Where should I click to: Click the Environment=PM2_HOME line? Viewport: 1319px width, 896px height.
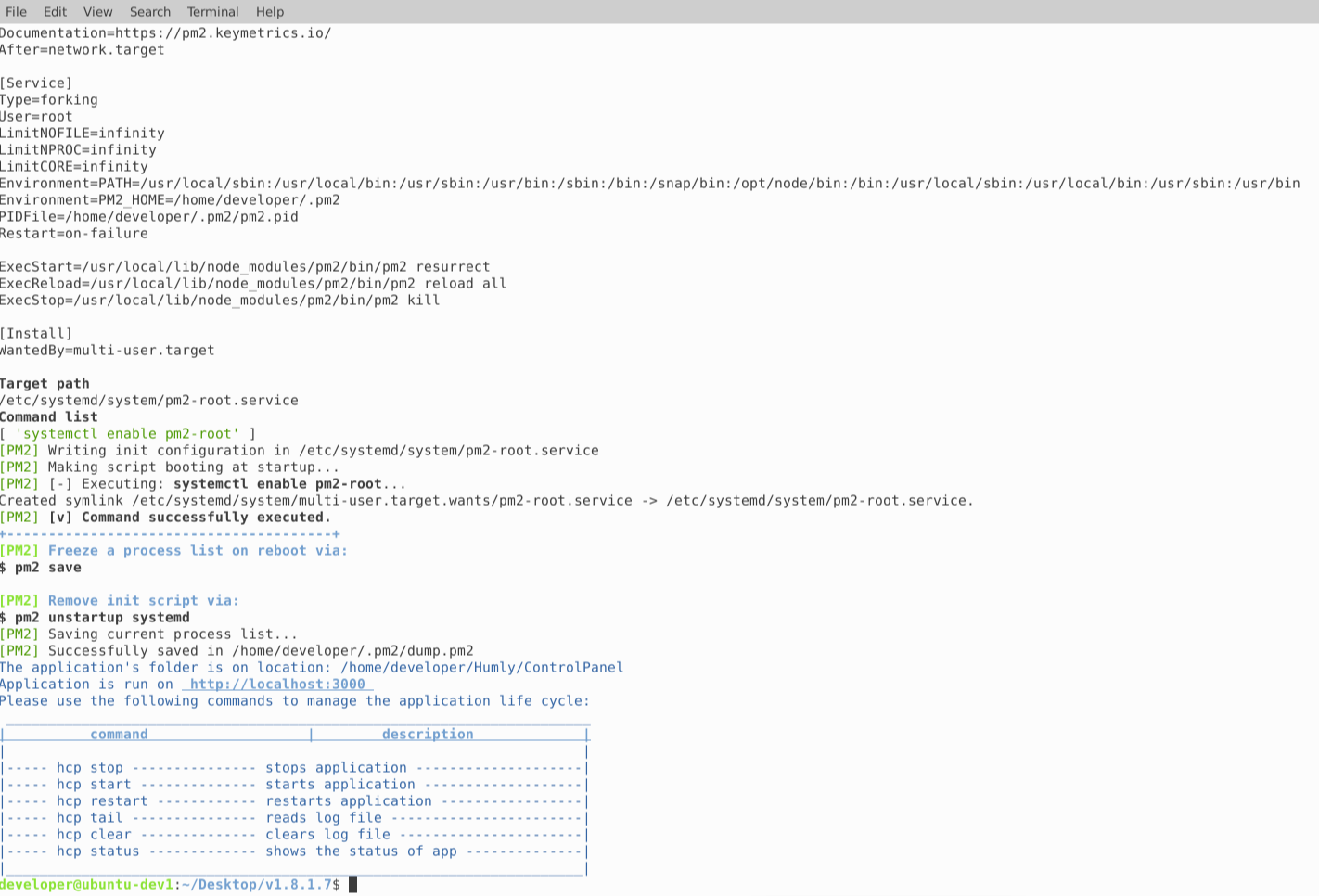coord(170,200)
